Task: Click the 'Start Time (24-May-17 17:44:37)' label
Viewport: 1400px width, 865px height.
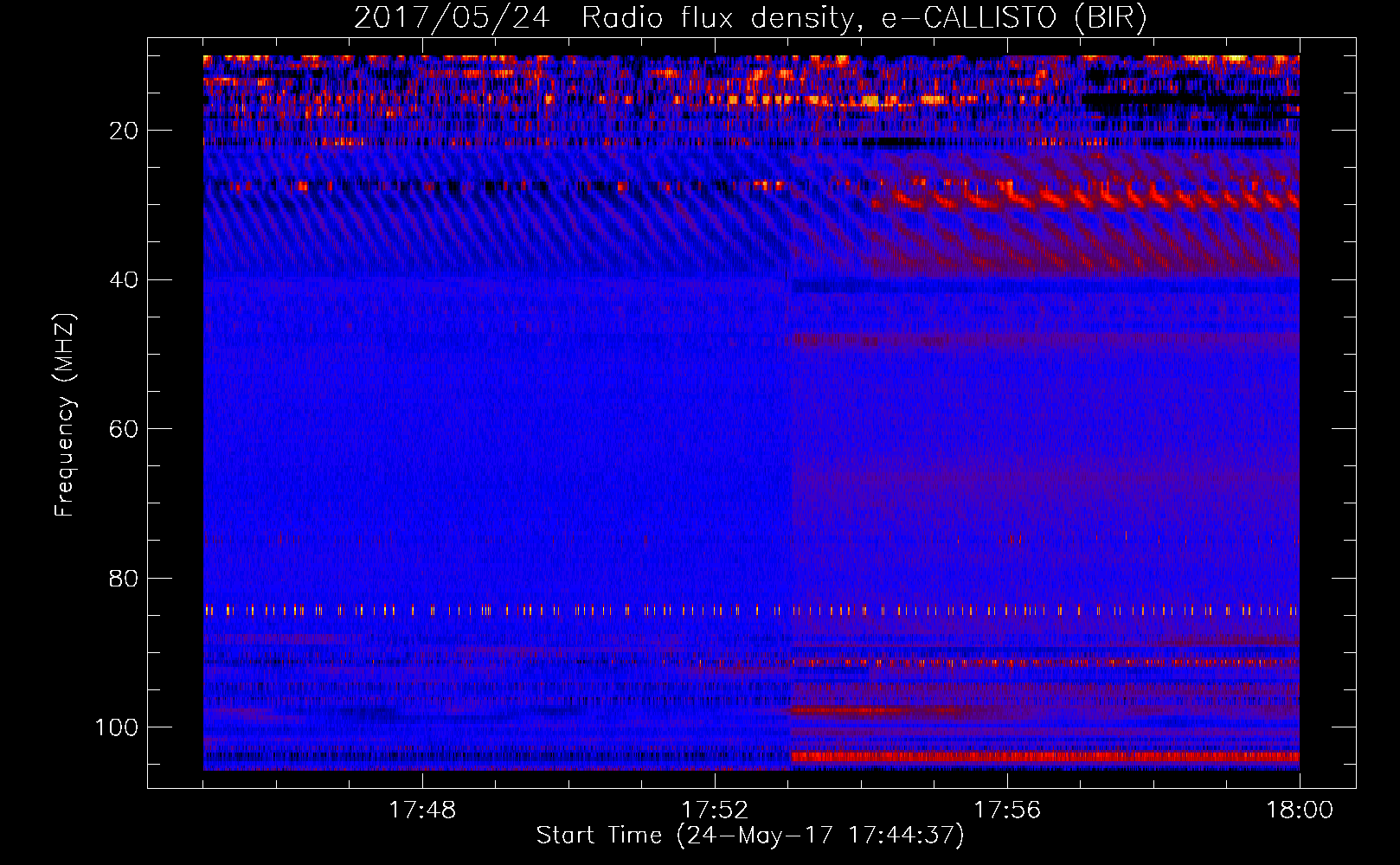Action: coord(750,836)
